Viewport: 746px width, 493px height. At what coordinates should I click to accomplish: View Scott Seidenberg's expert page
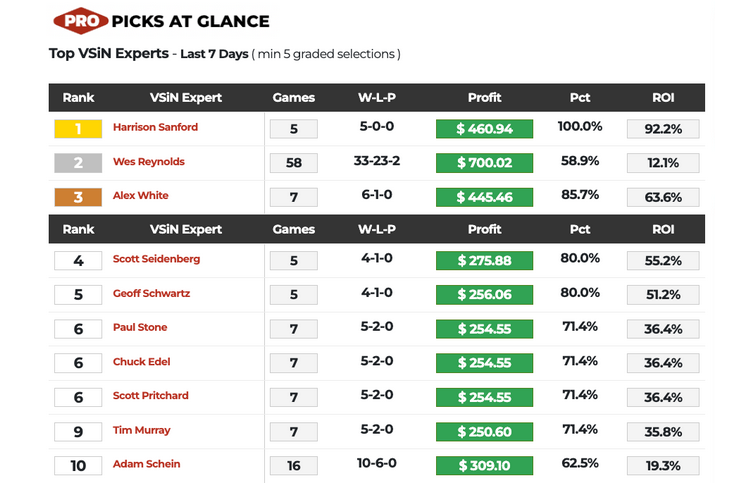[156, 259]
